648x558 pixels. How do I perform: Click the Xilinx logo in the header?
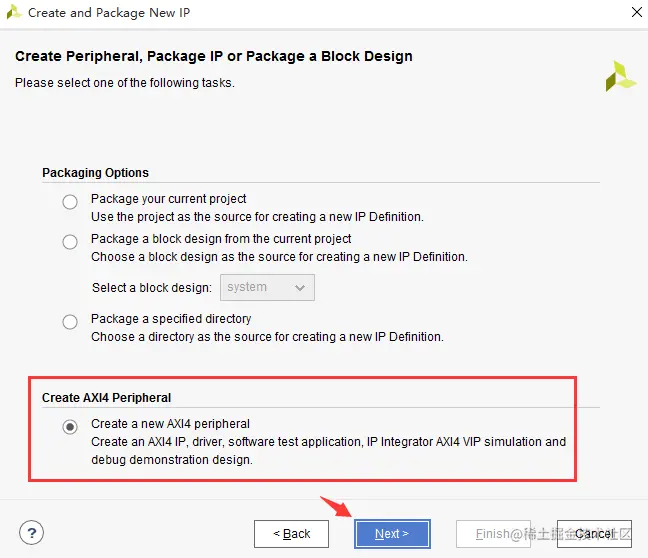620,76
